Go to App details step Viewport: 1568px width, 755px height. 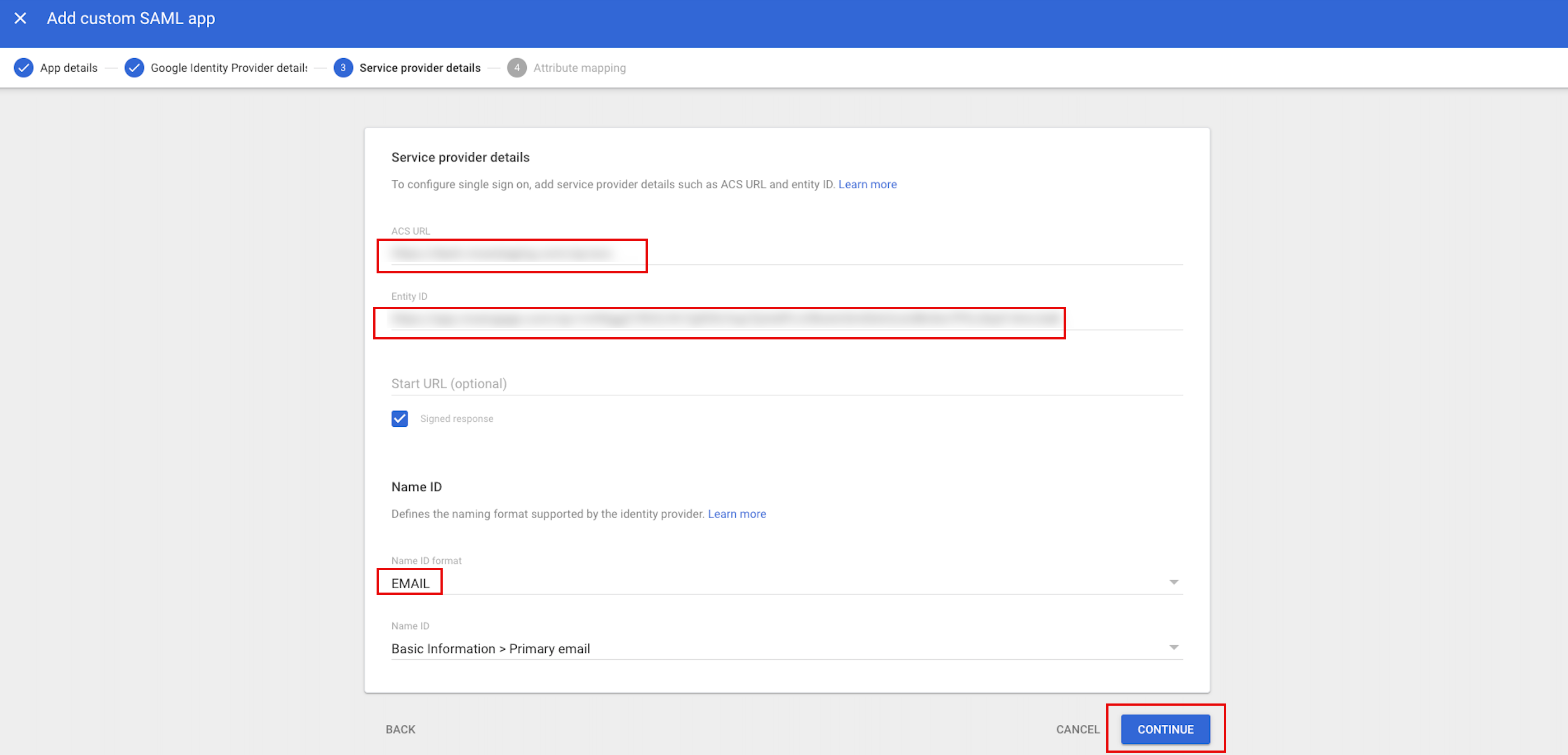point(69,68)
